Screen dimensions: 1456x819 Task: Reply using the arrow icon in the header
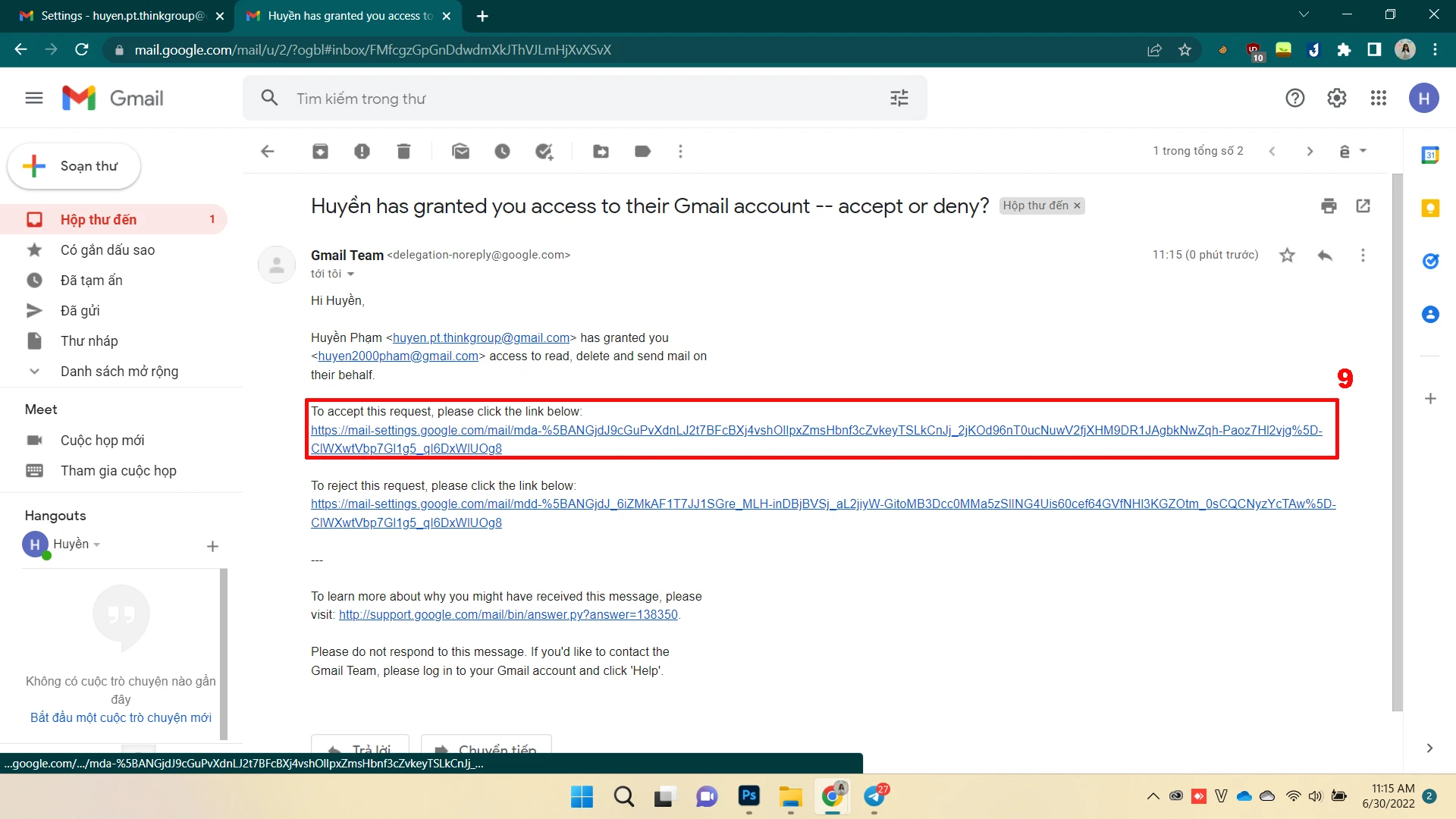point(1325,256)
